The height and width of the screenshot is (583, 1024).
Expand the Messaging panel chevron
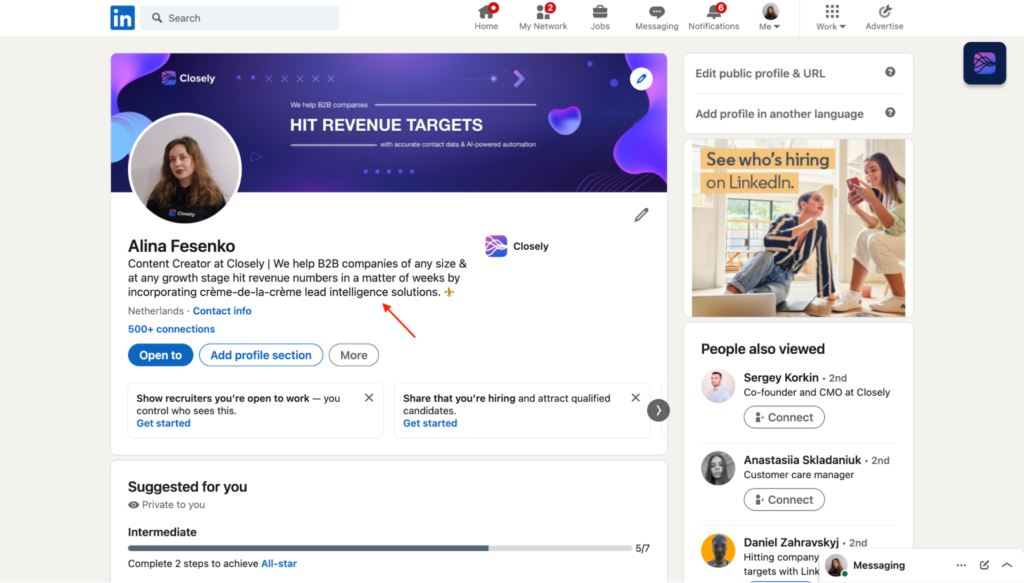point(1006,565)
